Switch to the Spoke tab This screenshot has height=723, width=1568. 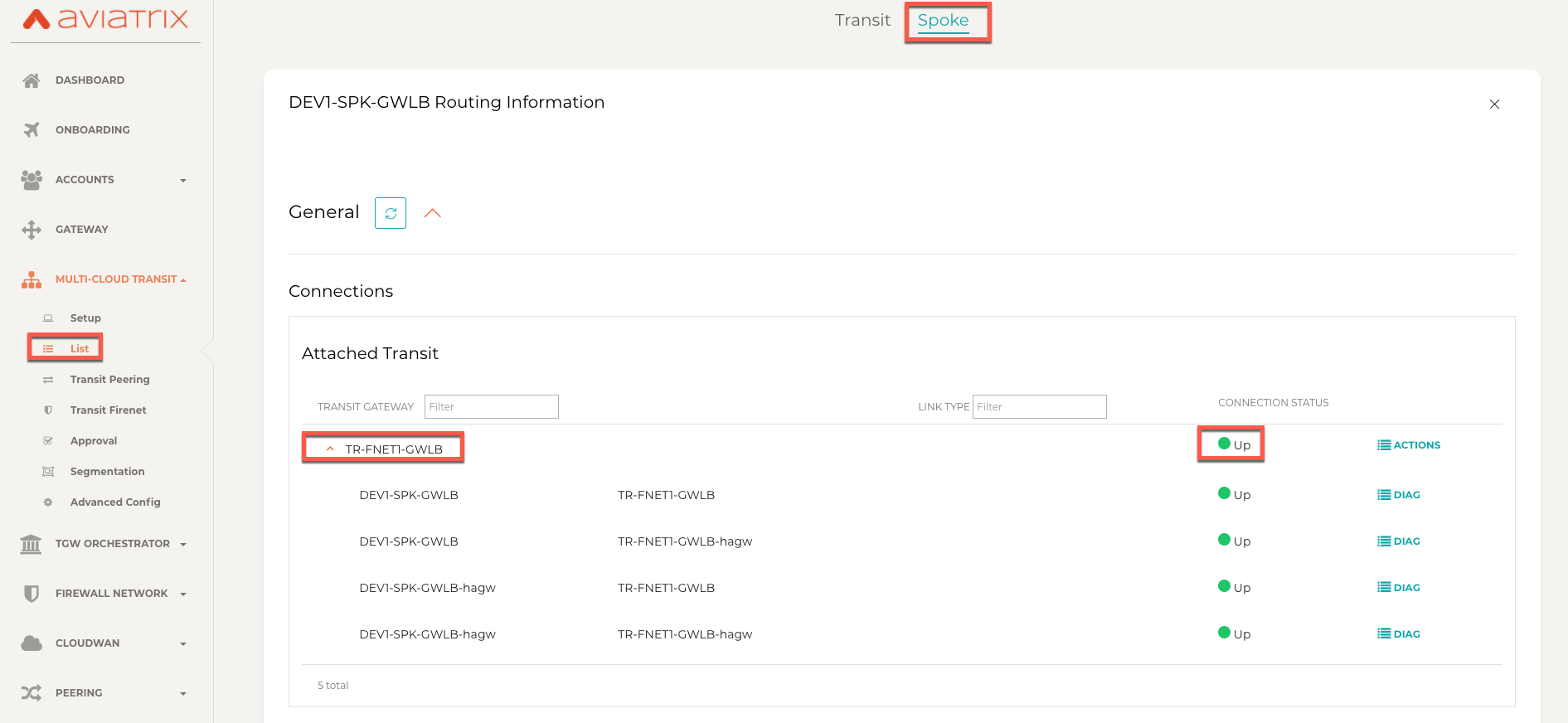(943, 21)
